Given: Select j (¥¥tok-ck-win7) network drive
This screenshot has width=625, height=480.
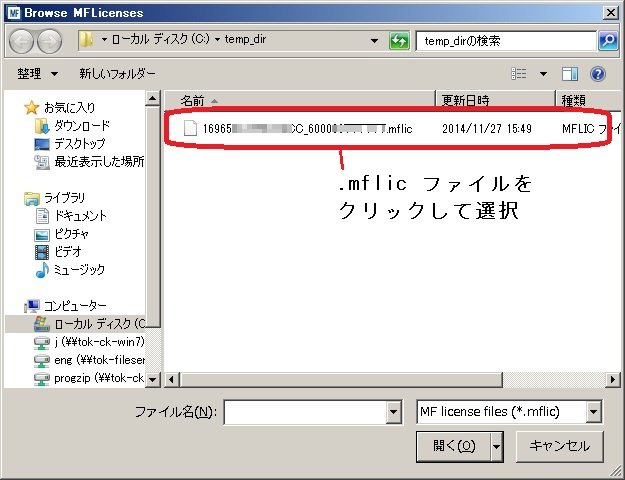Looking at the screenshot, I should [x=100, y=342].
